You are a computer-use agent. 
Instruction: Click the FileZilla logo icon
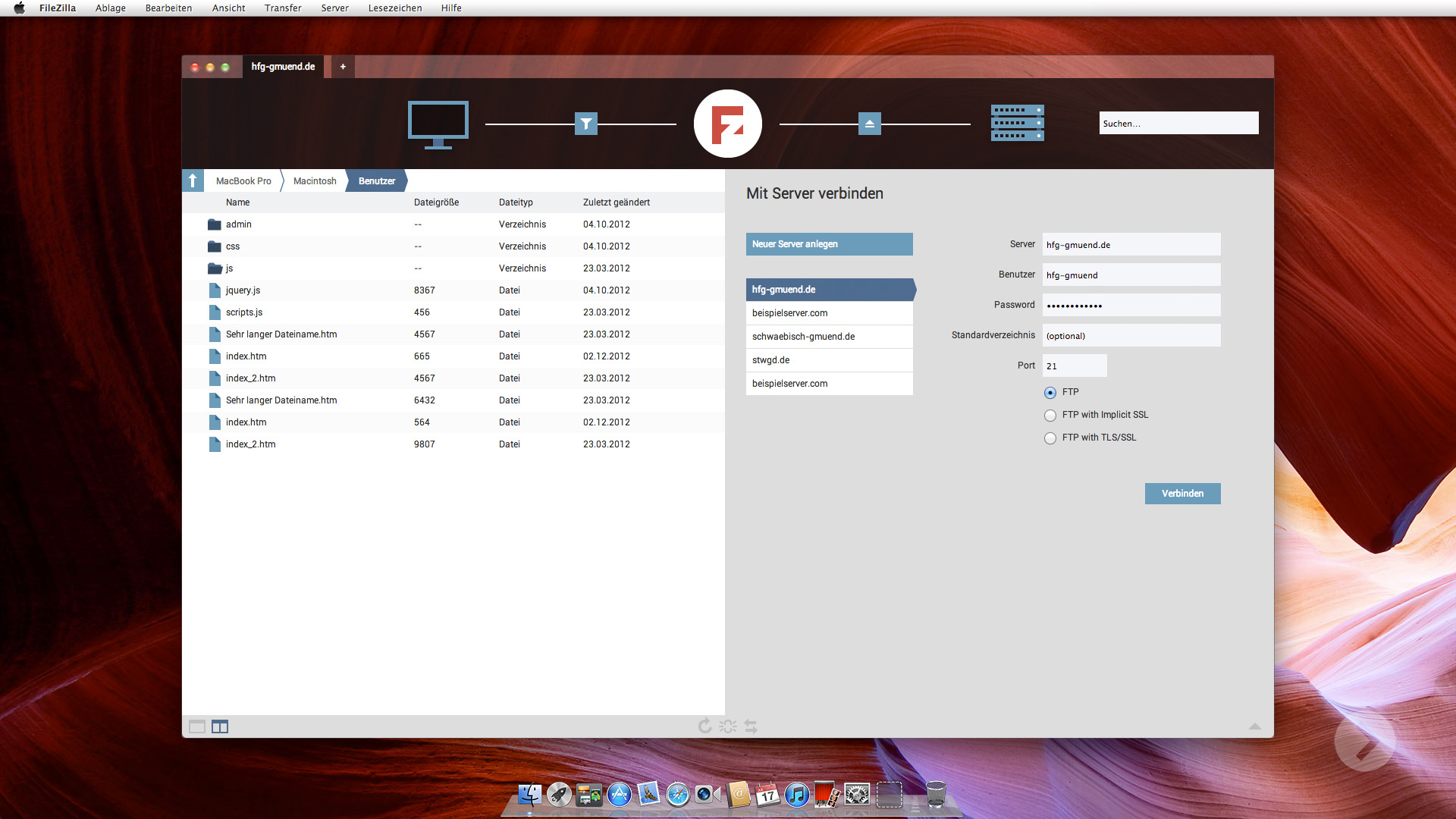tap(727, 123)
